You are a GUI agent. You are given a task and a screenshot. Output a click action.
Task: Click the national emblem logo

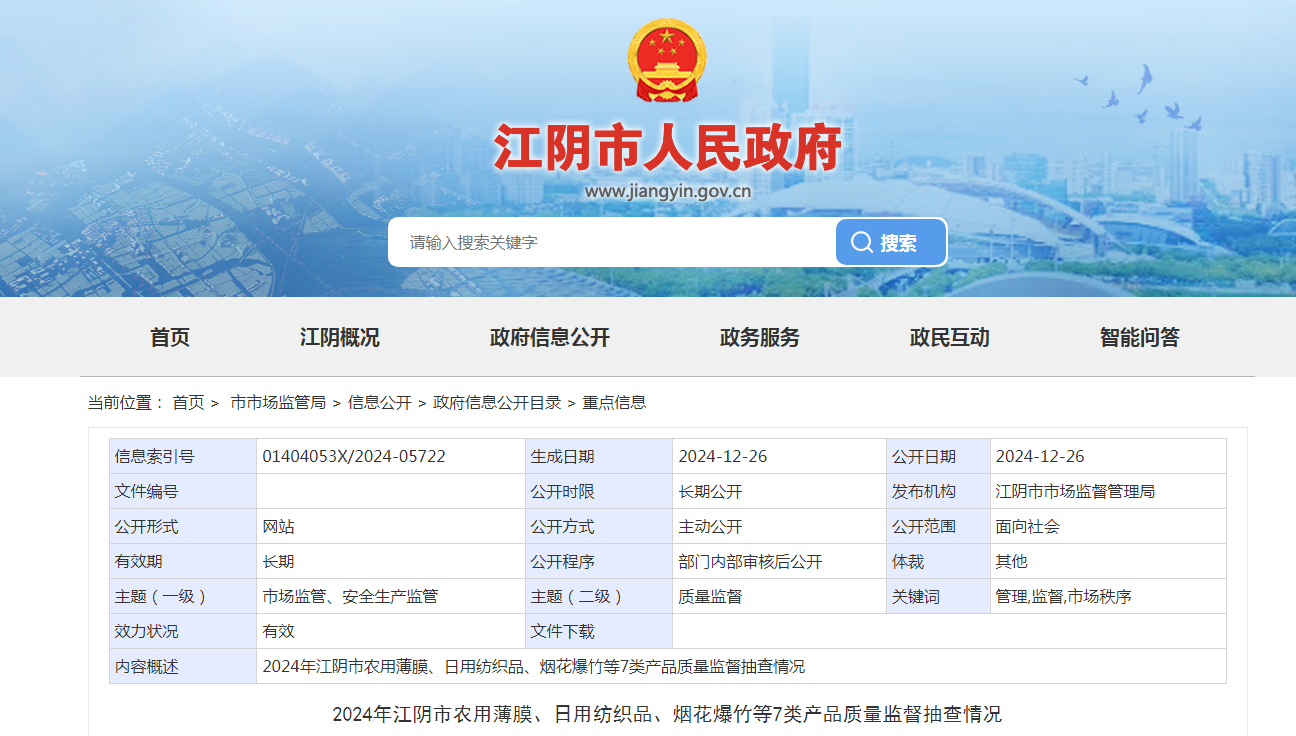667,61
